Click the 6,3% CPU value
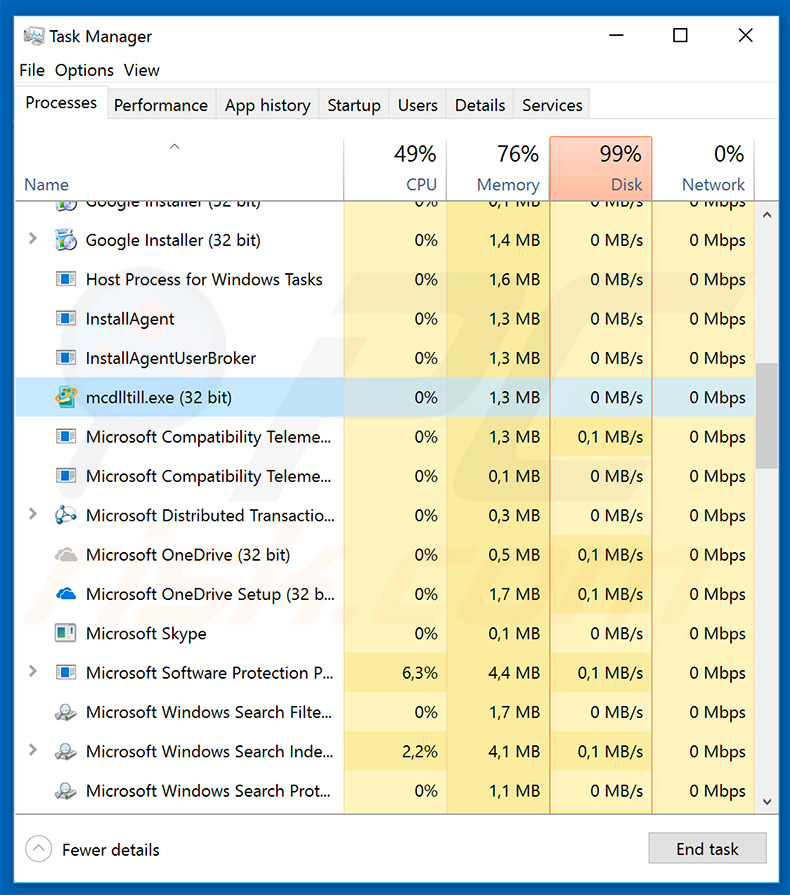Viewport: 790px width, 895px height. click(x=420, y=673)
